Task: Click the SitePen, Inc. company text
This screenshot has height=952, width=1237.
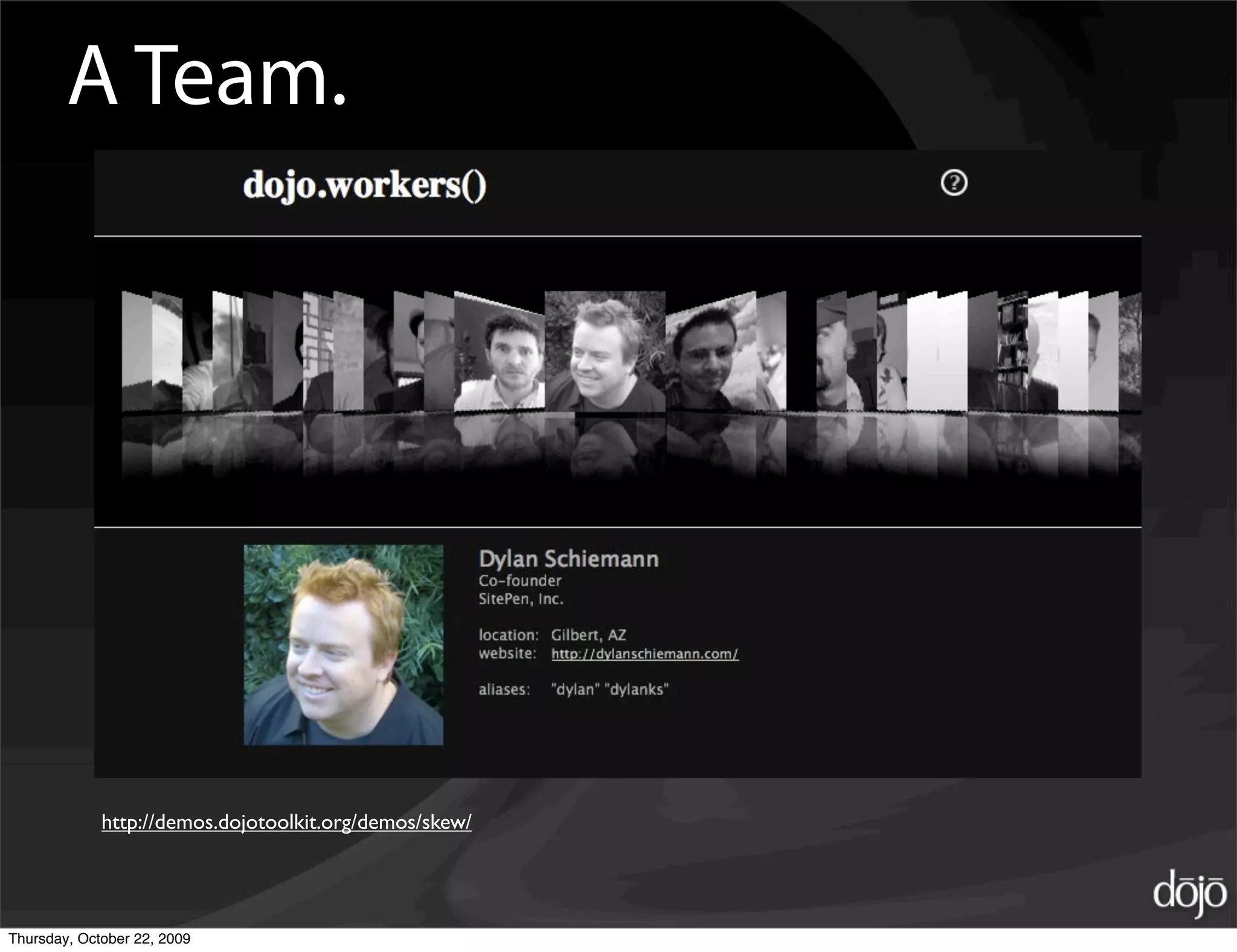Action: pos(521,599)
